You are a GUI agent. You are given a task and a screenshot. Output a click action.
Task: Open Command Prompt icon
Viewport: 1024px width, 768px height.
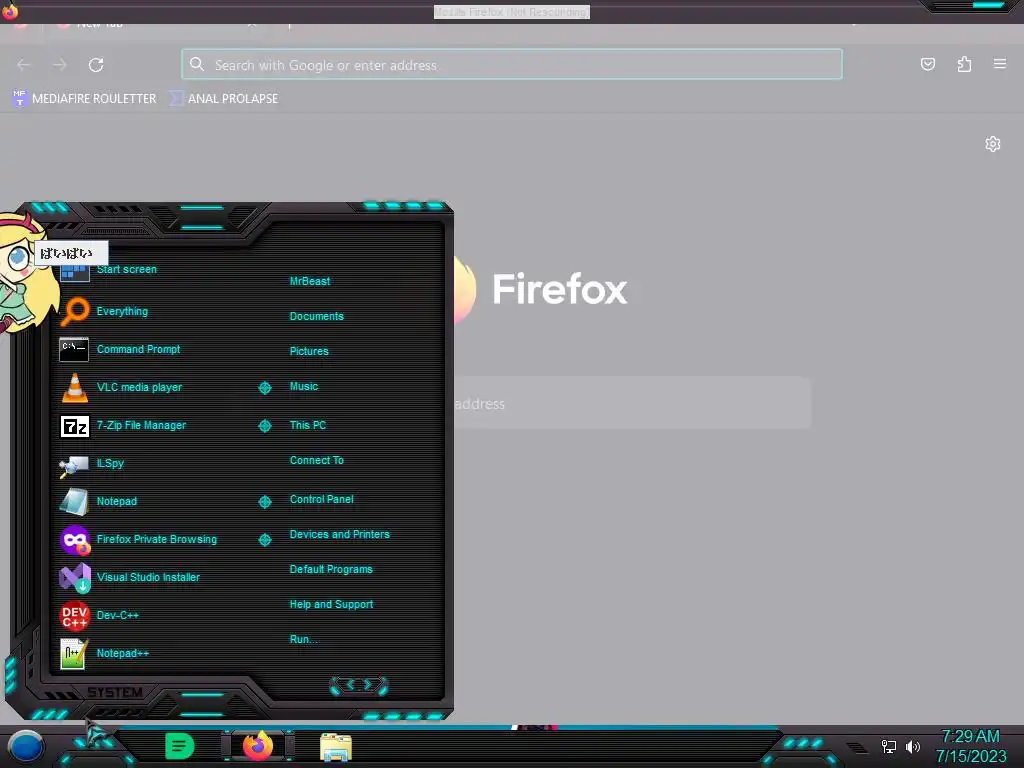click(x=74, y=349)
